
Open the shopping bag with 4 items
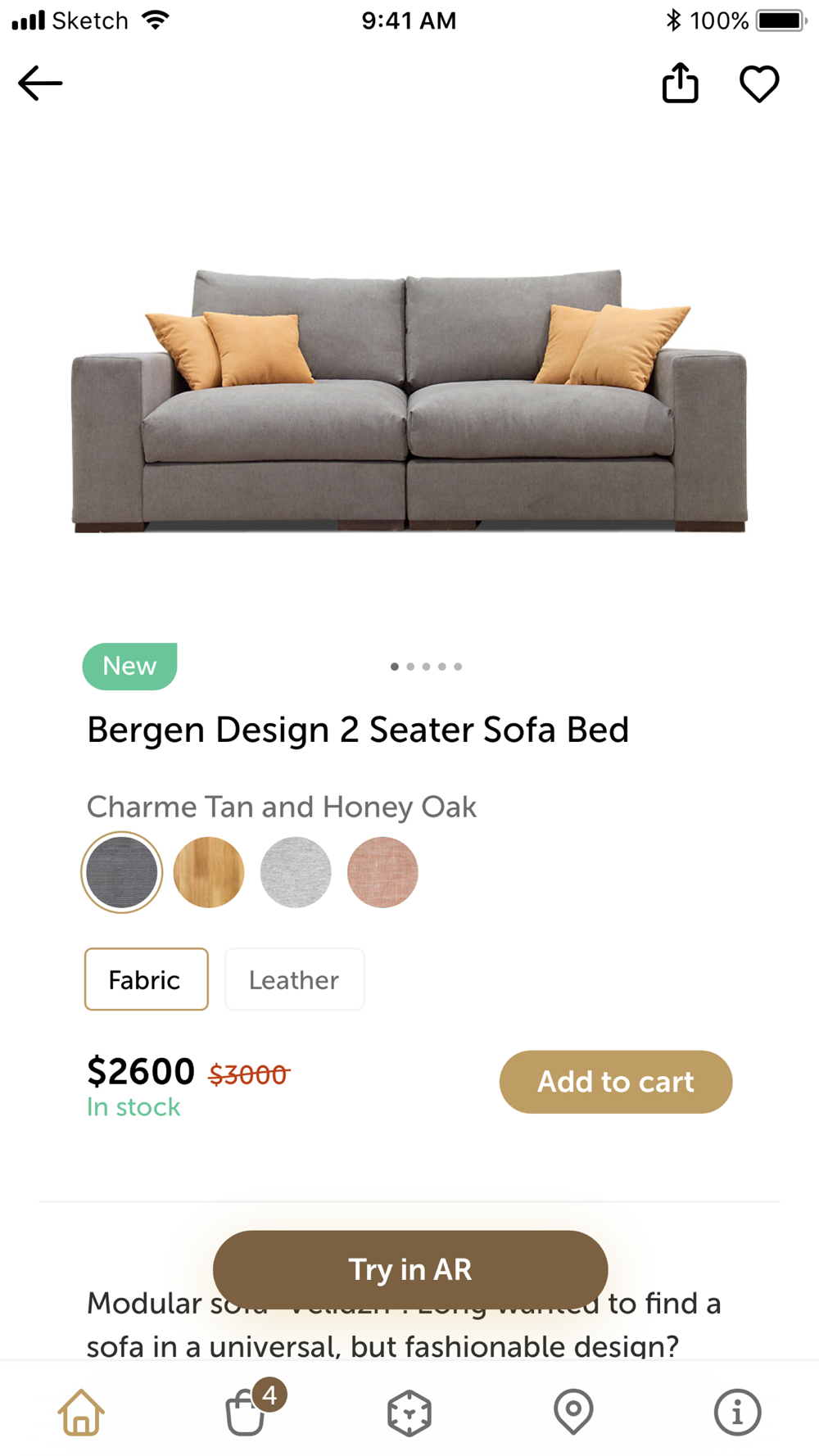[x=247, y=1412]
